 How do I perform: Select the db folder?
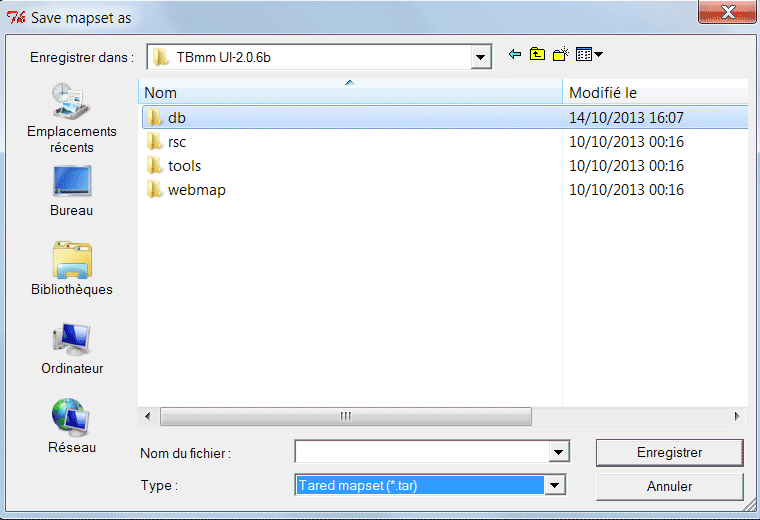[176, 118]
